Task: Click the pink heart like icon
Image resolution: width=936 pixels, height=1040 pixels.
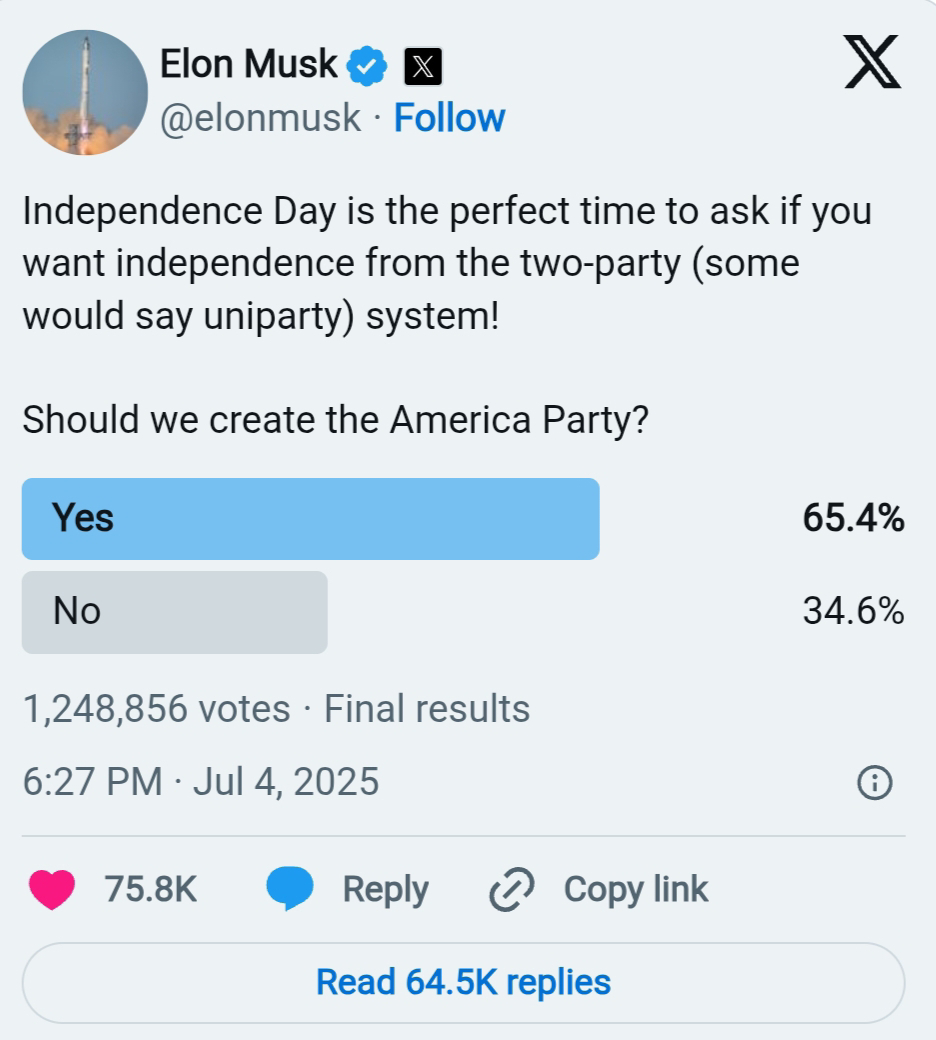Action: [52, 889]
